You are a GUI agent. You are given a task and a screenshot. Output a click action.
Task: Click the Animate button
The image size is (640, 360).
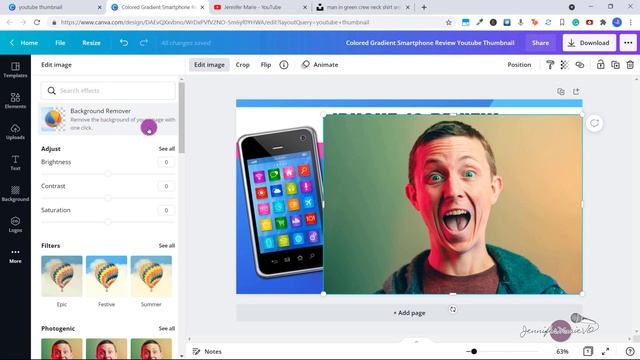point(320,64)
